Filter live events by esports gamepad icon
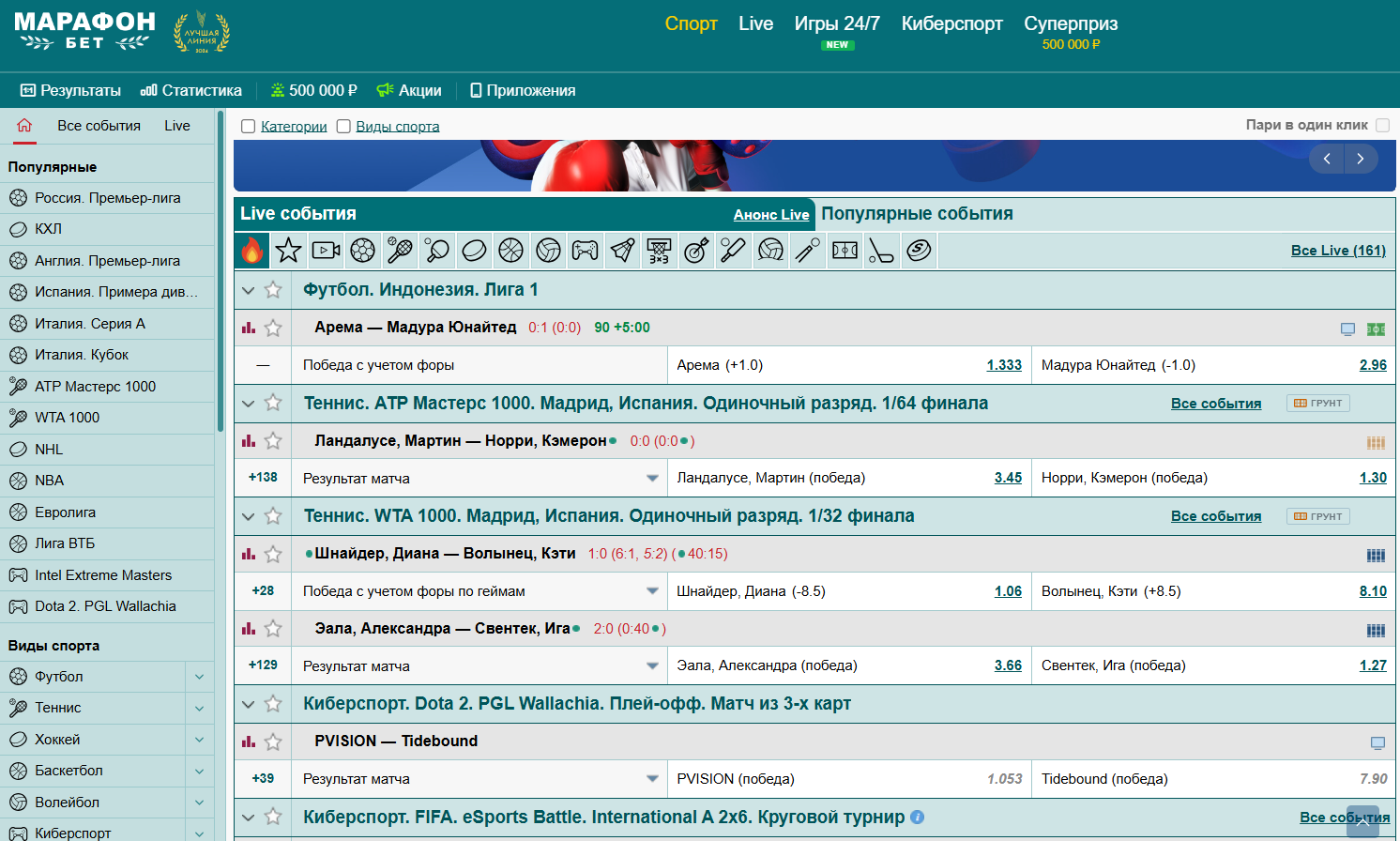 (x=586, y=251)
